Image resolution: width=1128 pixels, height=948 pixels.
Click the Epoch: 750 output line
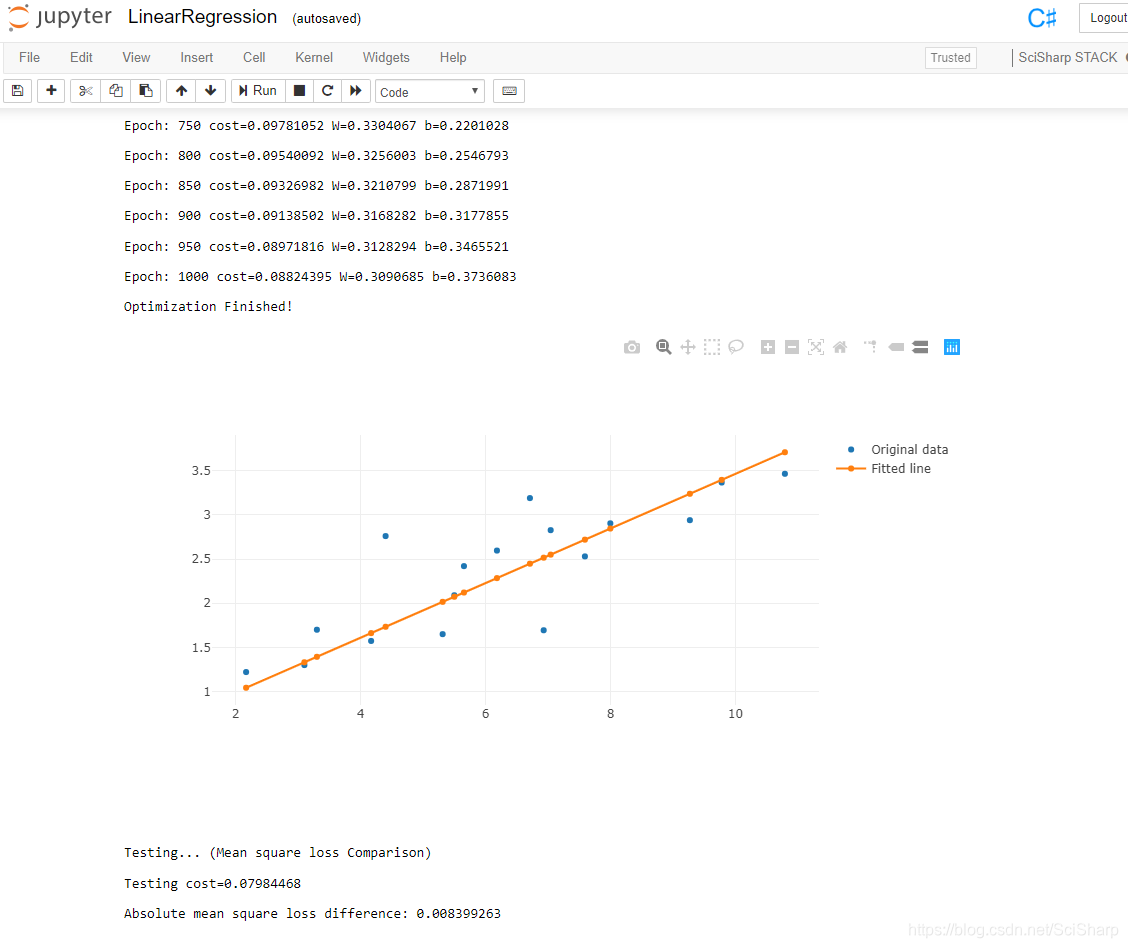(317, 126)
